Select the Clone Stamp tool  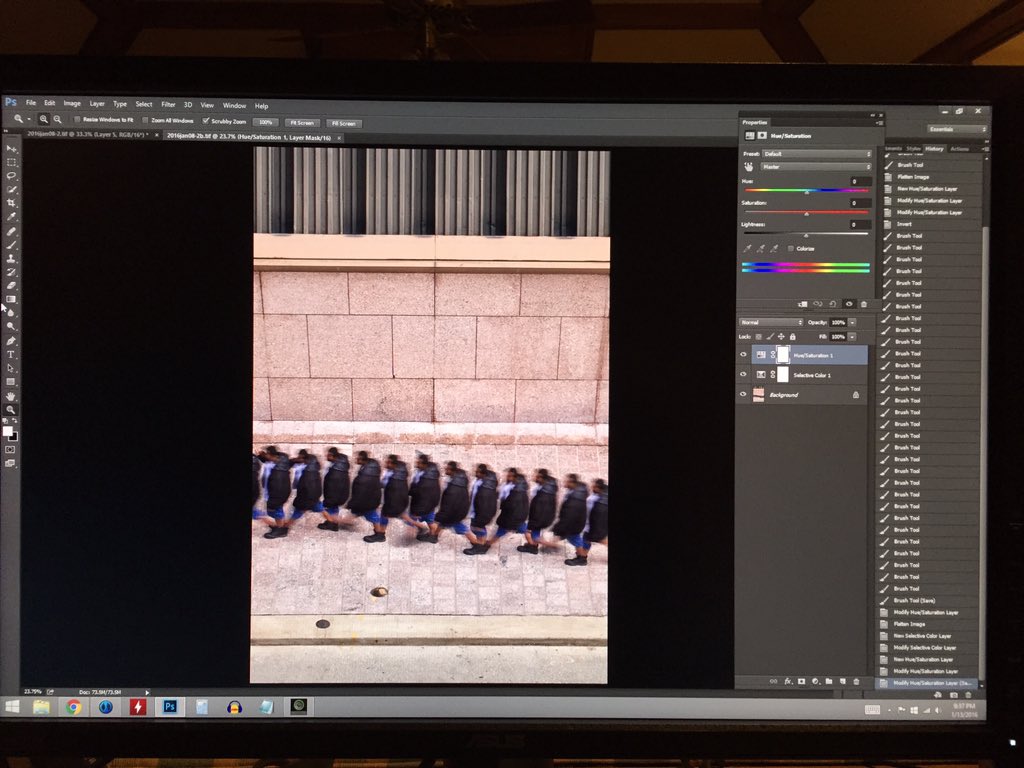[11, 258]
